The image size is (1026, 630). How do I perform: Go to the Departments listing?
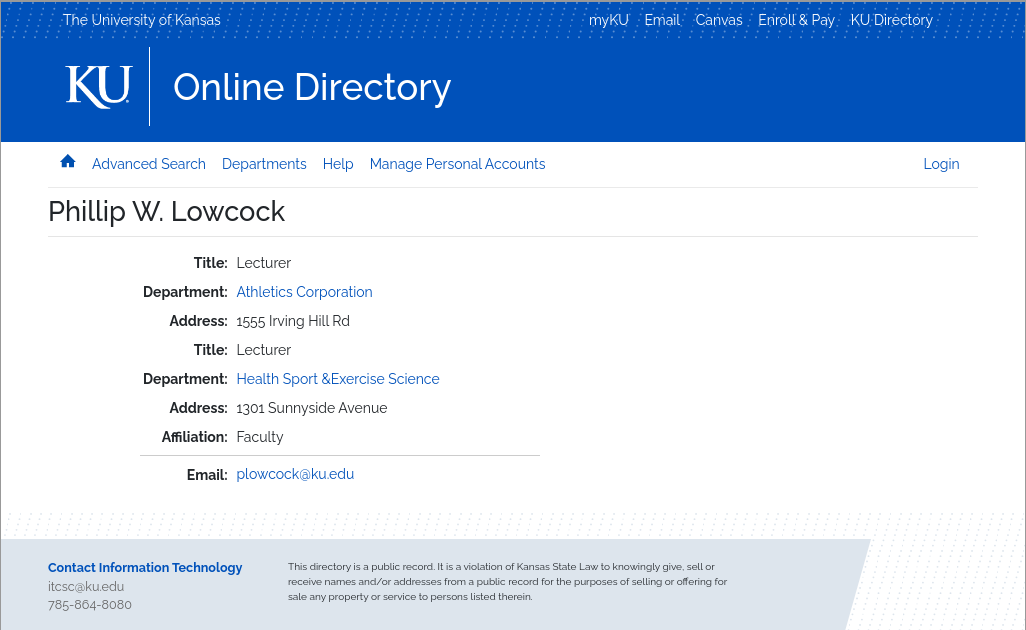point(264,164)
